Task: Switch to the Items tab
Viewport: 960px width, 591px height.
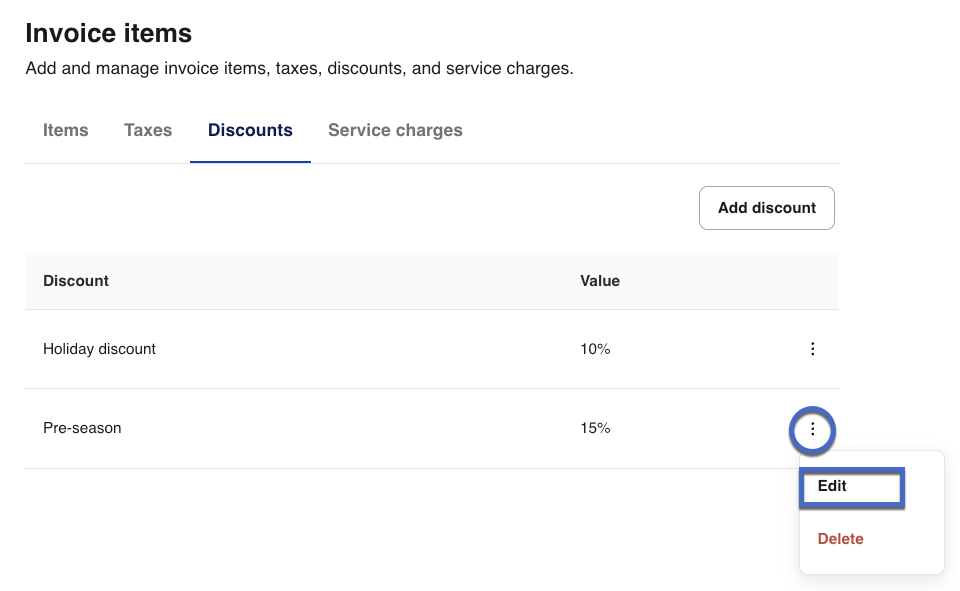Action: [x=66, y=130]
